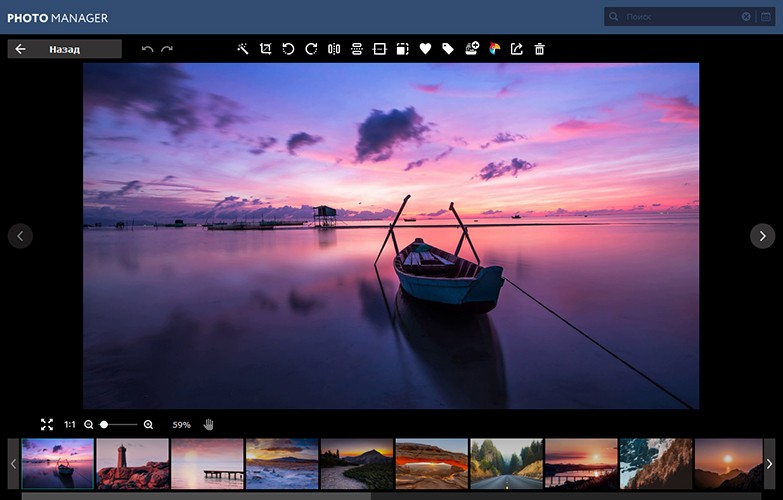The width and height of the screenshot is (783, 500).
Task: Add photo to favorites with heart icon
Action: coord(425,48)
